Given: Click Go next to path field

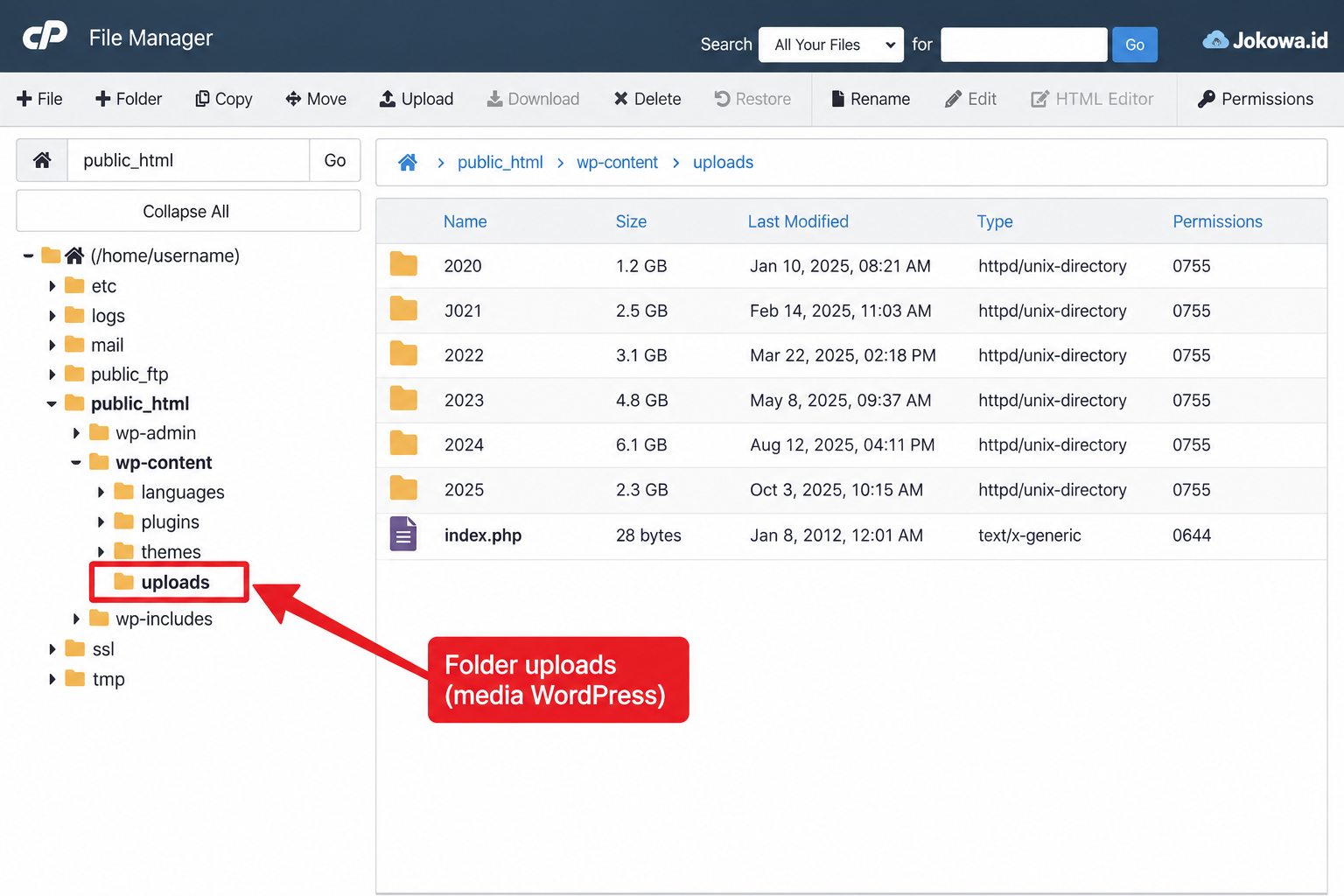Looking at the screenshot, I should click(335, 160).
